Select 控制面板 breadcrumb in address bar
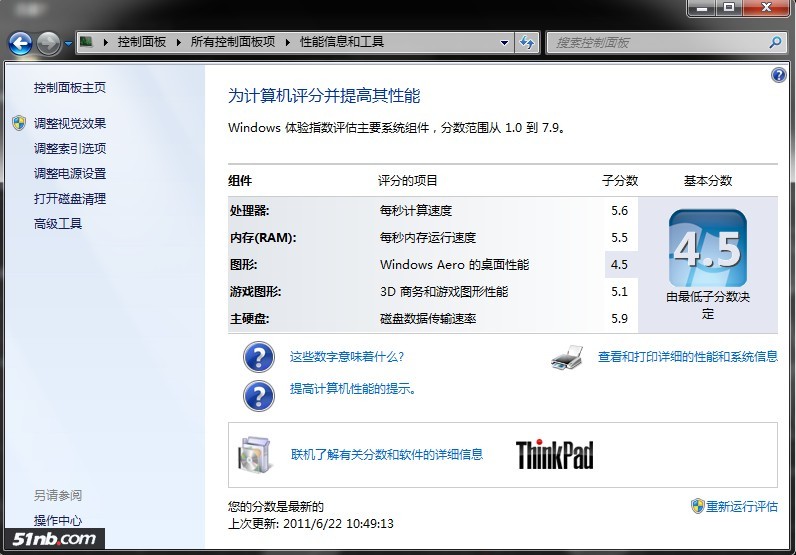 tap(142, 42)
